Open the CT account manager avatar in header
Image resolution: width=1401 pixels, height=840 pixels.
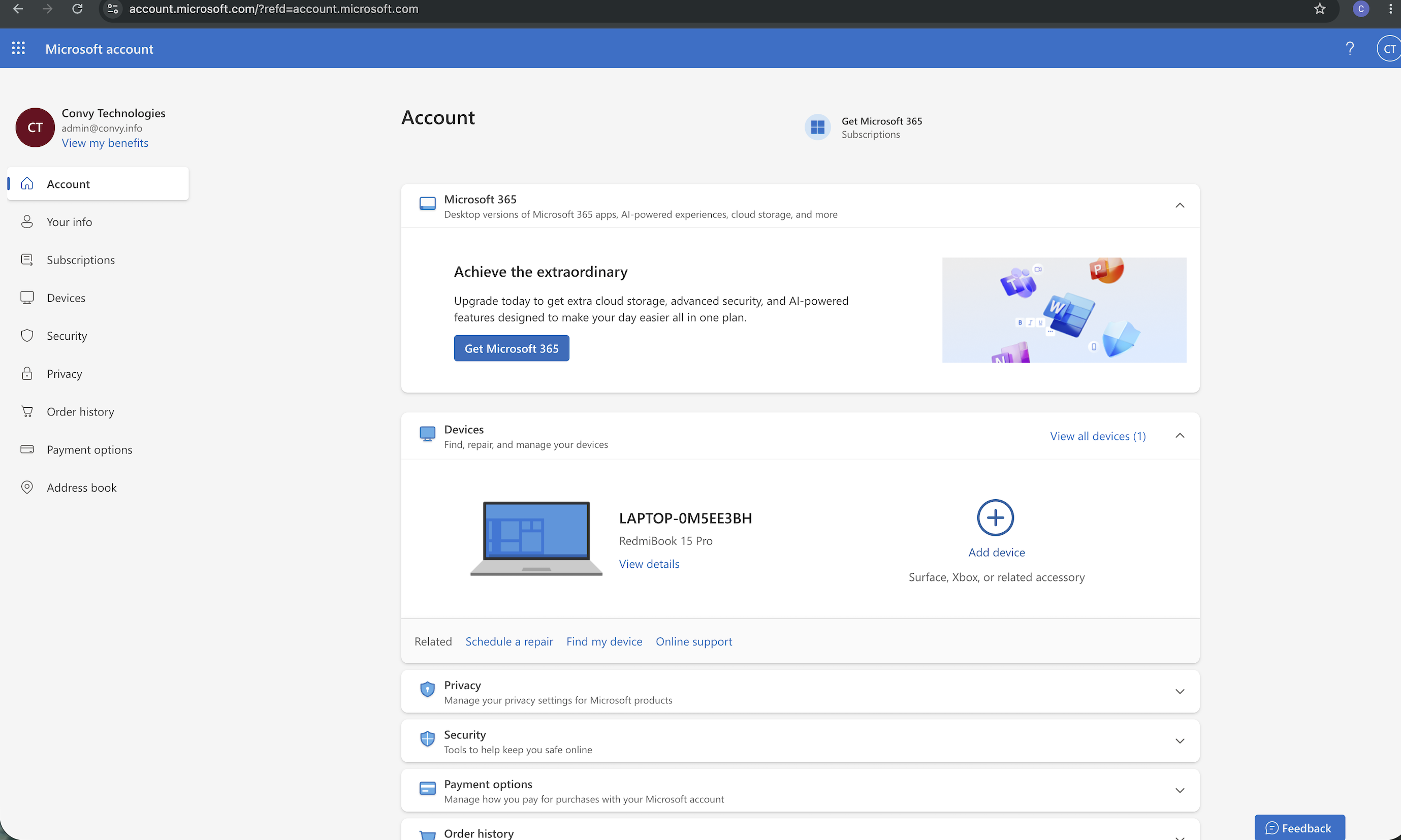[x=1389, y=49]
